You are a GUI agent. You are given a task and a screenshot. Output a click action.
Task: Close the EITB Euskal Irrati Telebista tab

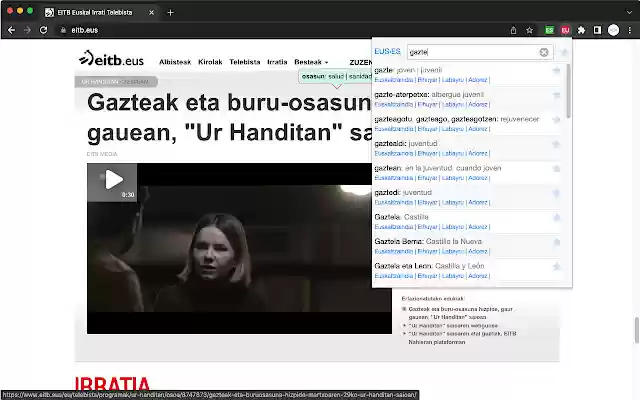click(151, 13)
